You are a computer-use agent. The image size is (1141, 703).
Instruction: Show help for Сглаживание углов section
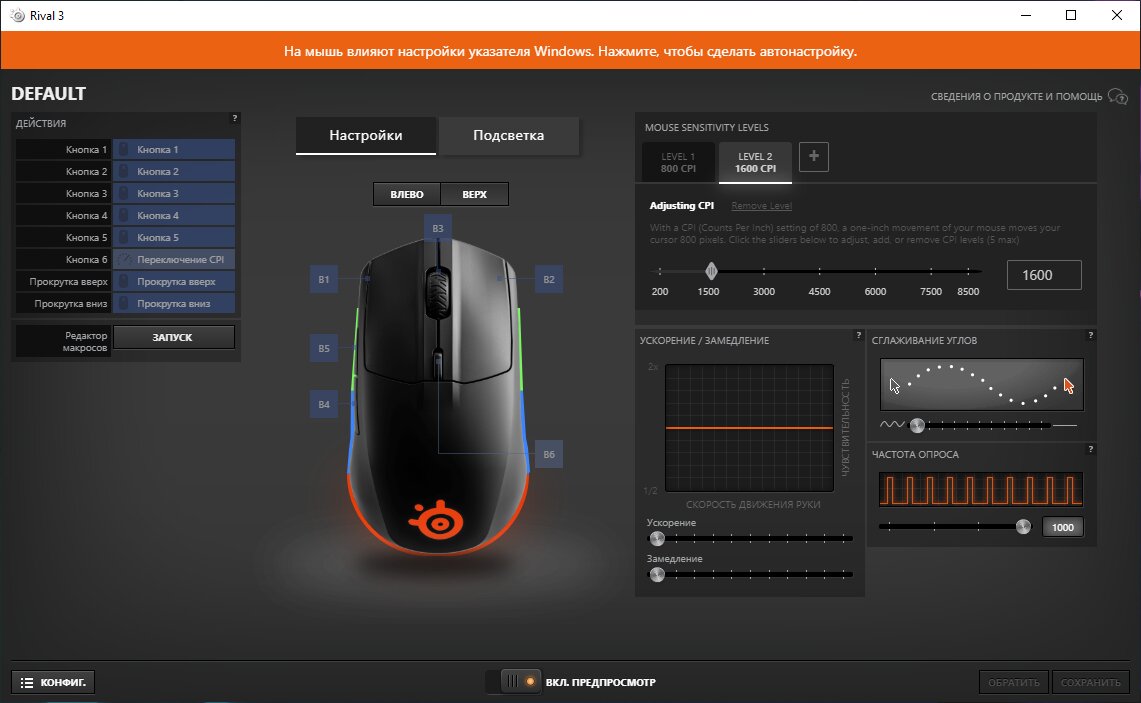(x=1090, y=335)
